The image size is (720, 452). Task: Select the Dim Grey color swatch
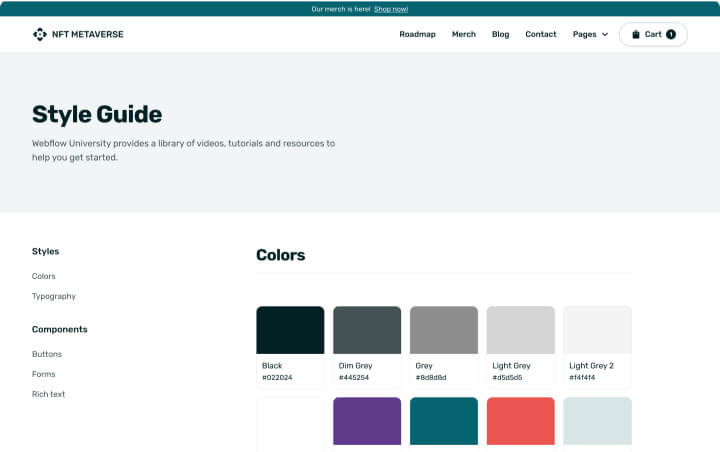(367, 346)
